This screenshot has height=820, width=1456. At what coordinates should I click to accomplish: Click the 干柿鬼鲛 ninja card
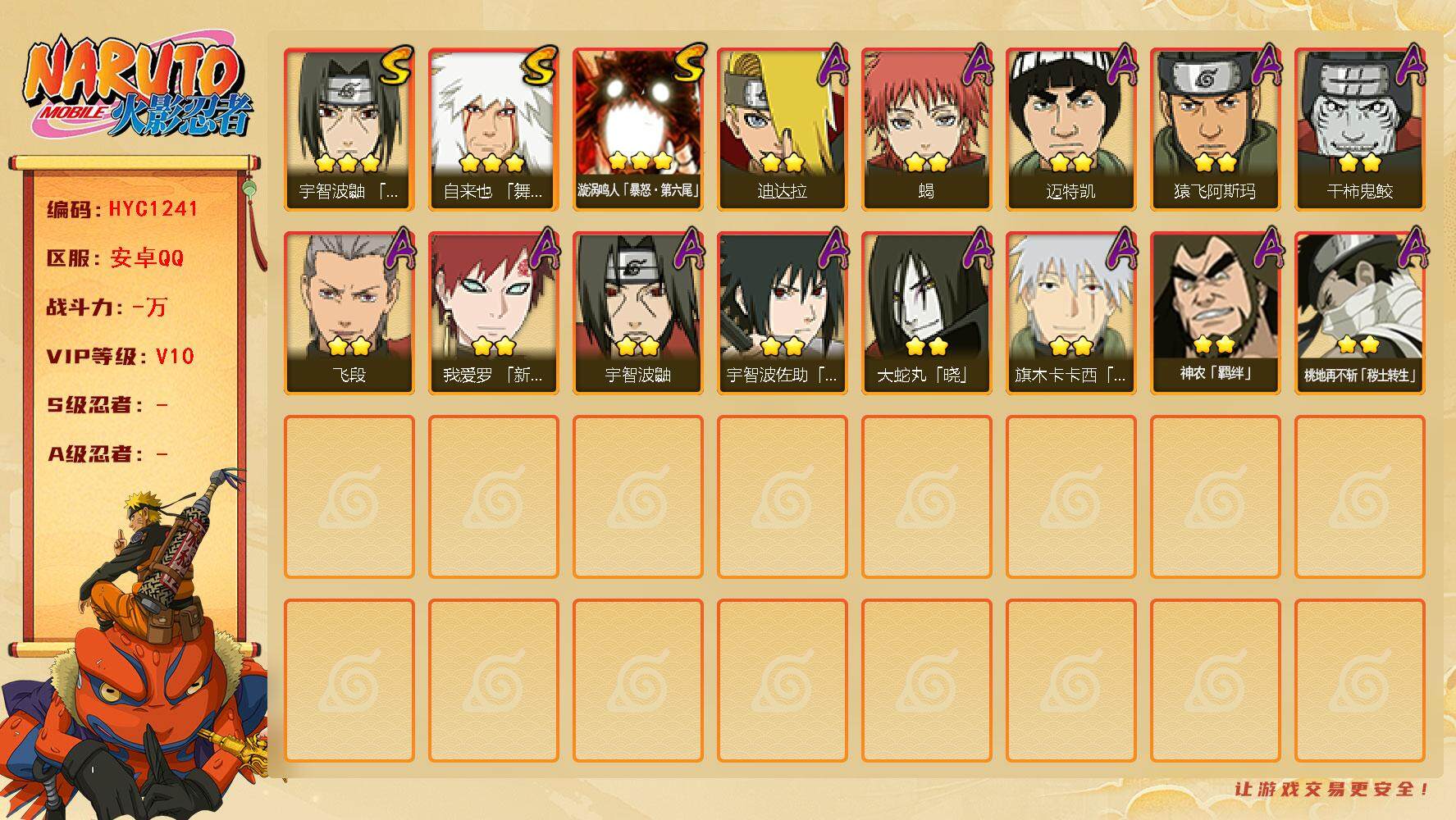(x=1359, y=130)
